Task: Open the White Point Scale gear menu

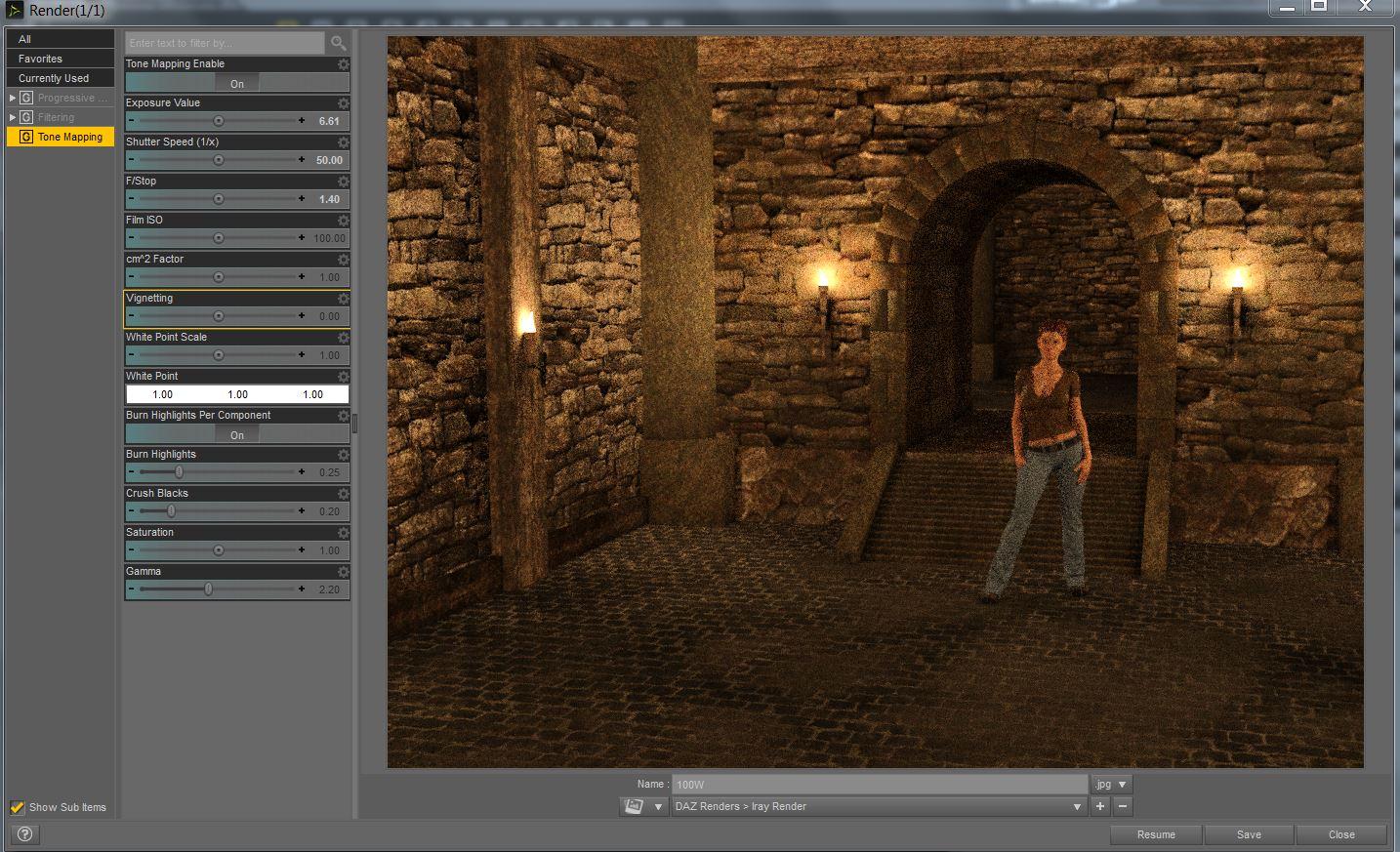Action: coord(343,338)
